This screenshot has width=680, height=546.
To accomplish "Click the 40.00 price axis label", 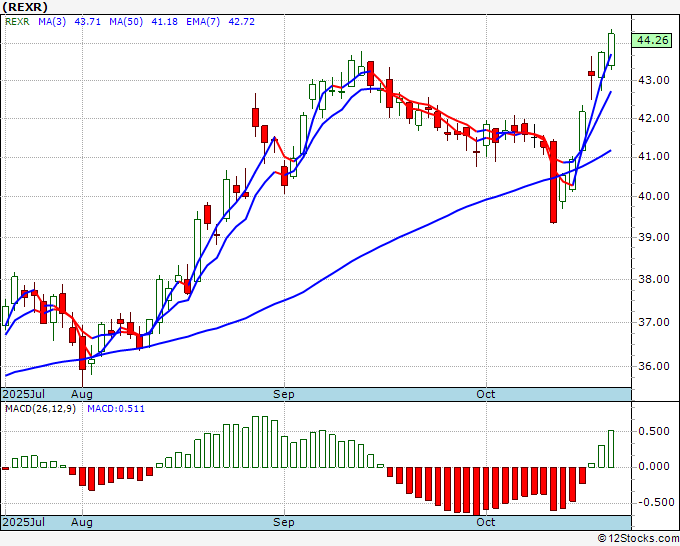I will (654, 196).
